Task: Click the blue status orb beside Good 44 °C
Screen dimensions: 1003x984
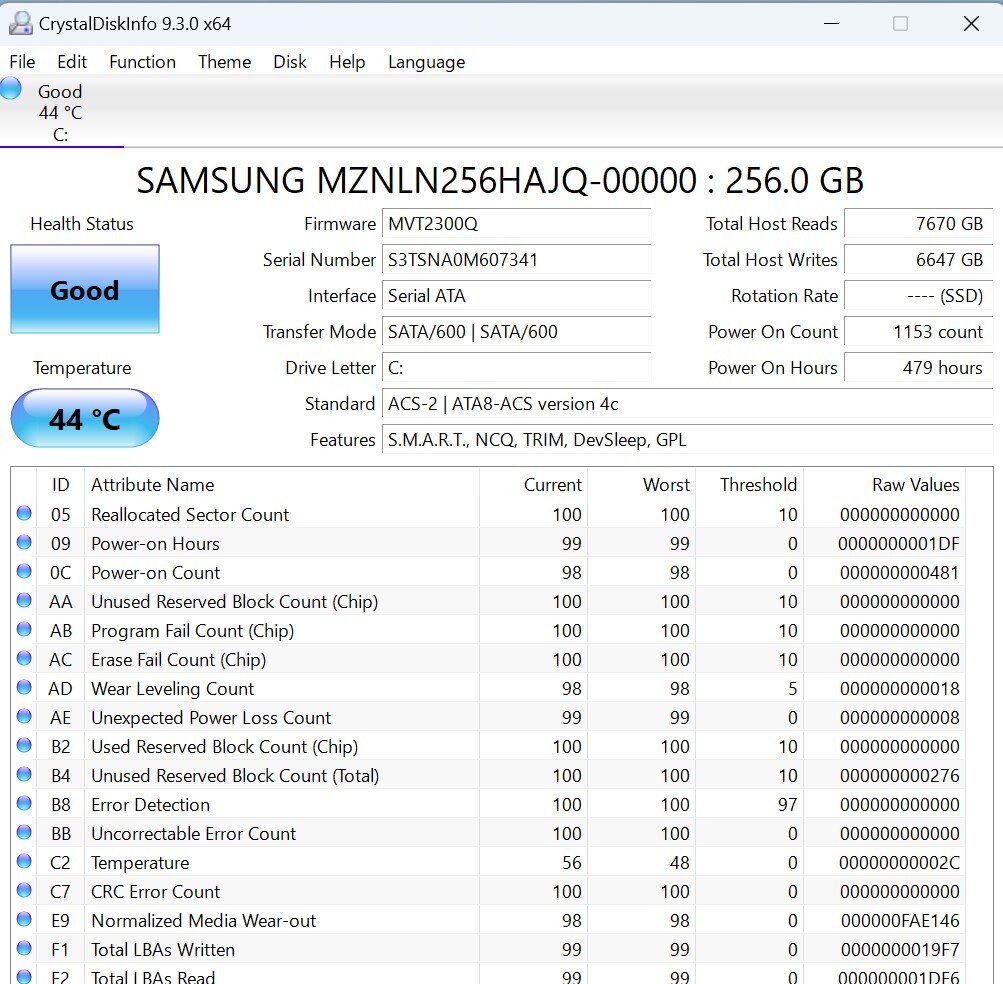Action: [x=11, y=88]
